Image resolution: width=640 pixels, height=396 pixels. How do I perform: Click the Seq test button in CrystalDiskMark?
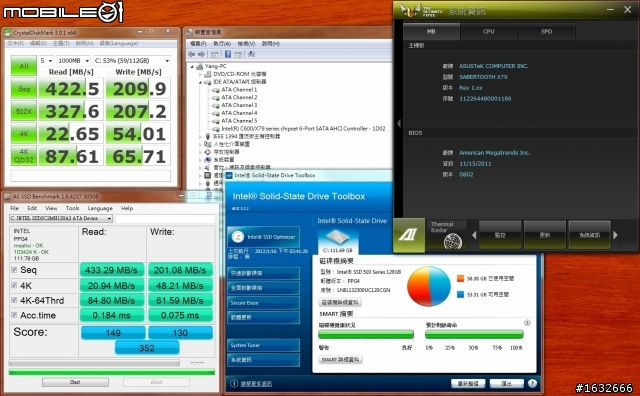tap(24, 89)
